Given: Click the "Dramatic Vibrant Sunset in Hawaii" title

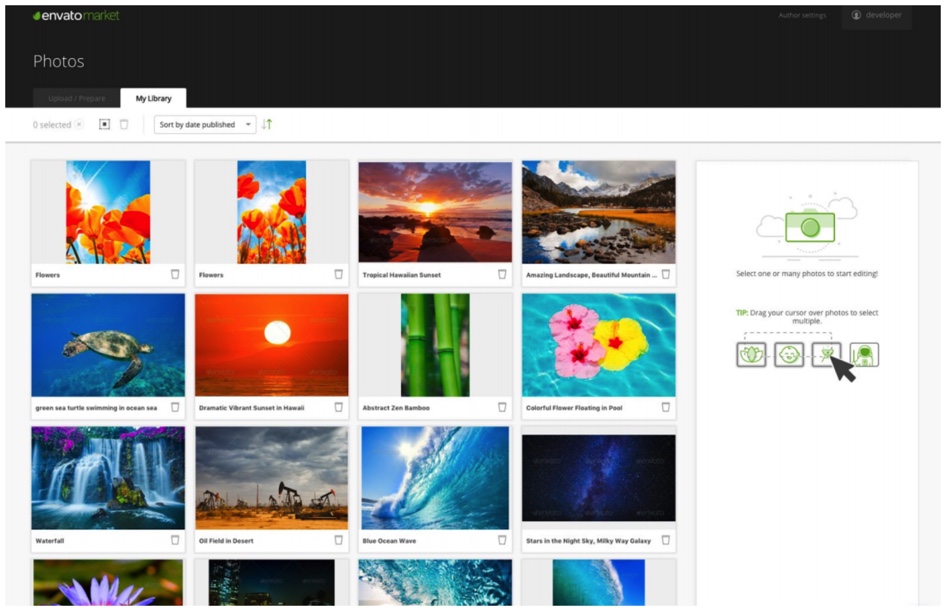Looking at the screenshot, I should tap(251, 408).
